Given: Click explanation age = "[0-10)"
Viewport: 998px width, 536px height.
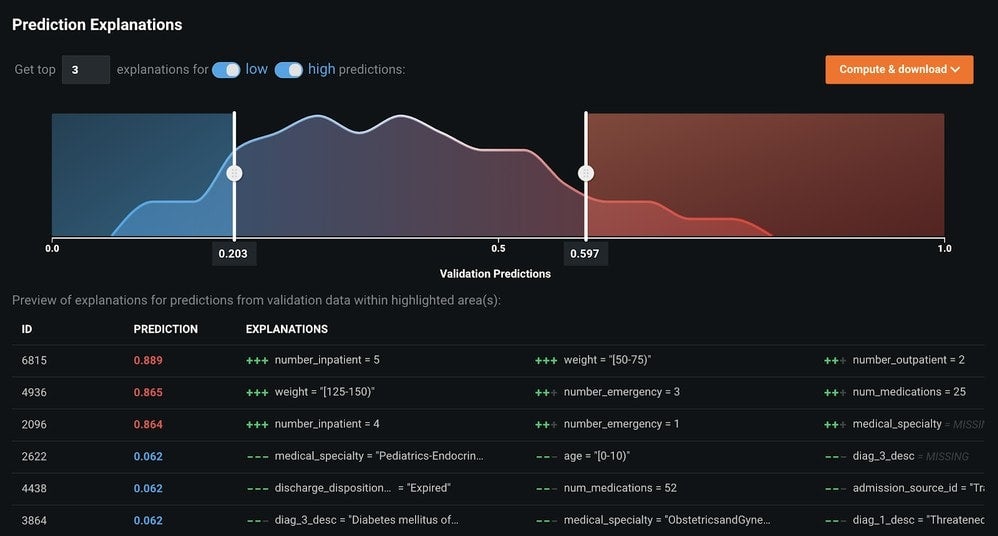Looking at the screenshot, I should click(x=596, y=456).
